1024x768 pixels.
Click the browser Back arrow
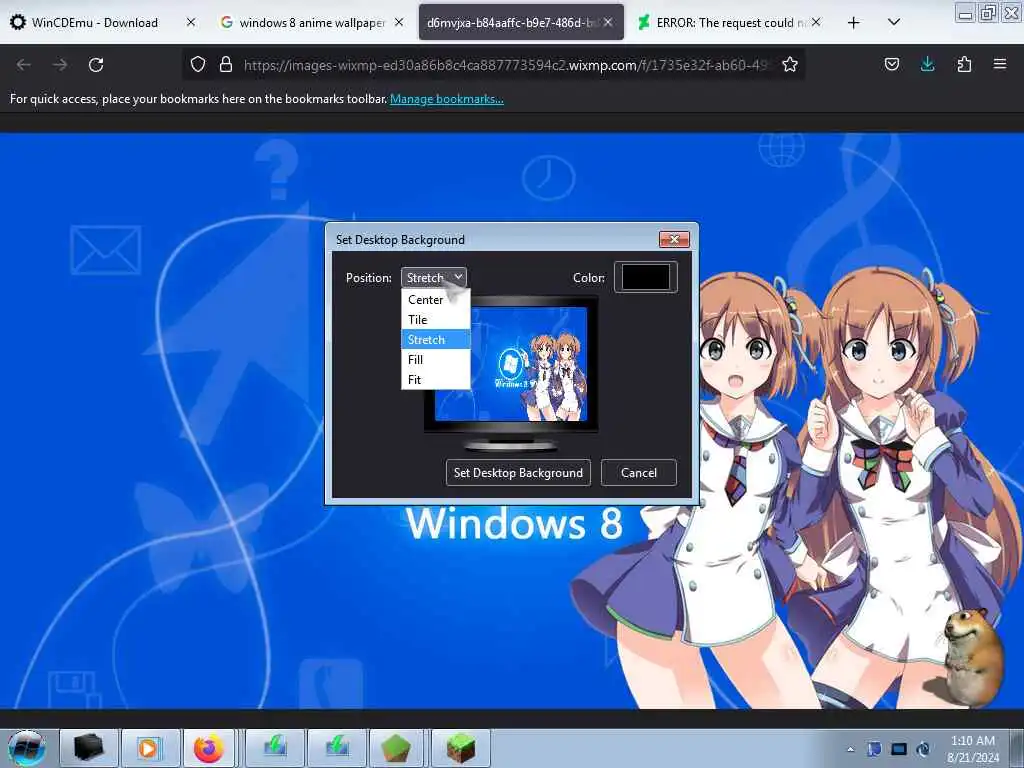click(24, 65)
